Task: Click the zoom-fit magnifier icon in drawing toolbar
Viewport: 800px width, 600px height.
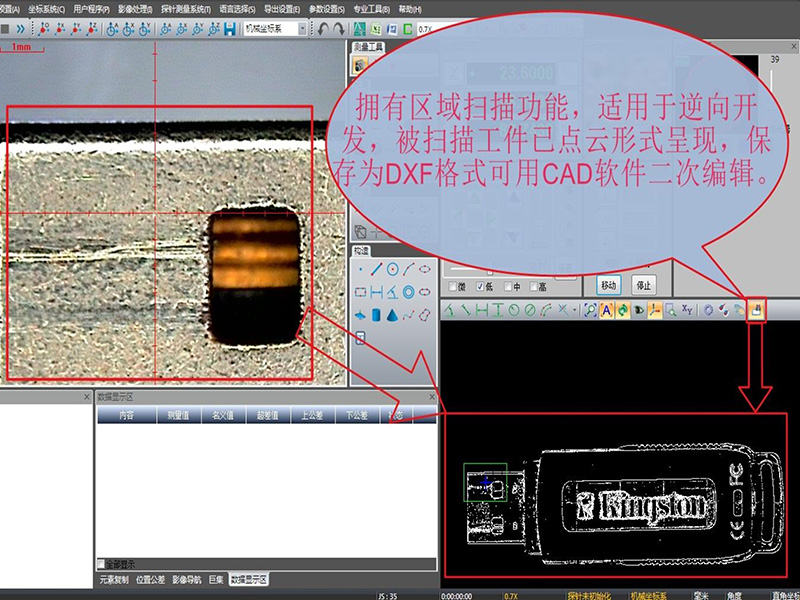Action: pos(590,310)
